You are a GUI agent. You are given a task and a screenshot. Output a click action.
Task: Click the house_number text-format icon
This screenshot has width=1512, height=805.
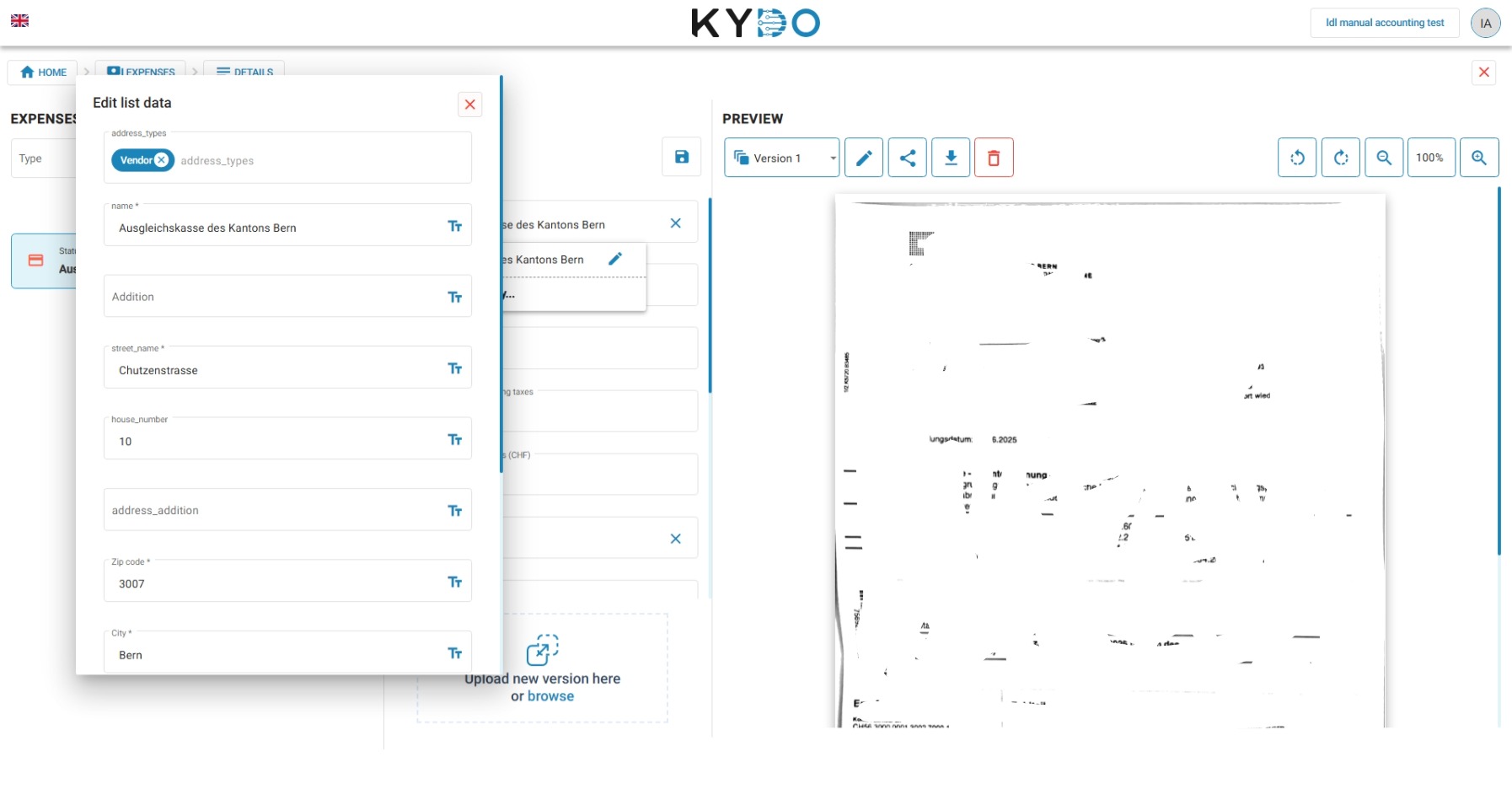point(455,439)
